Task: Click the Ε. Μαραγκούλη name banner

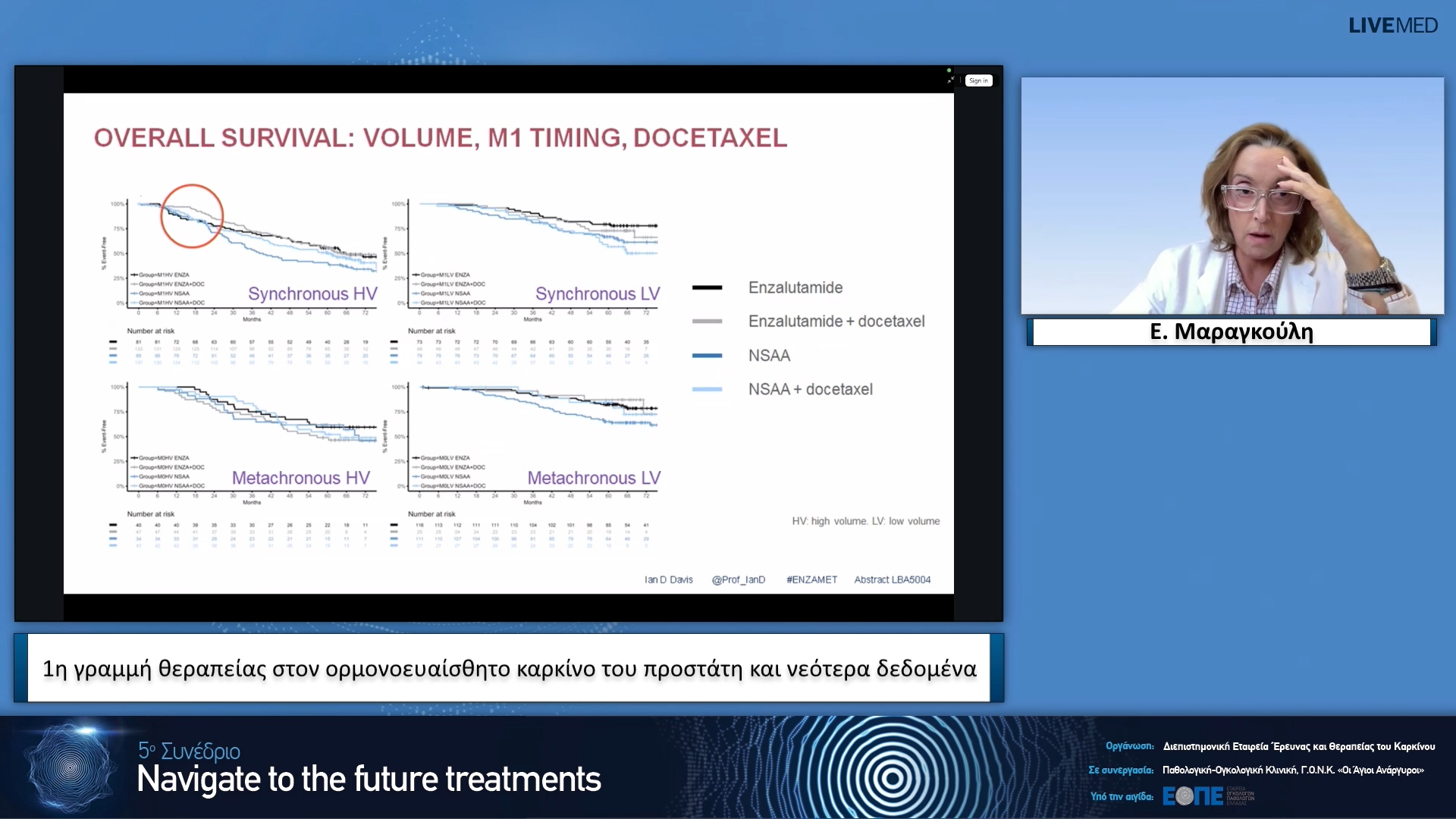Action: tap(1232, 331)
